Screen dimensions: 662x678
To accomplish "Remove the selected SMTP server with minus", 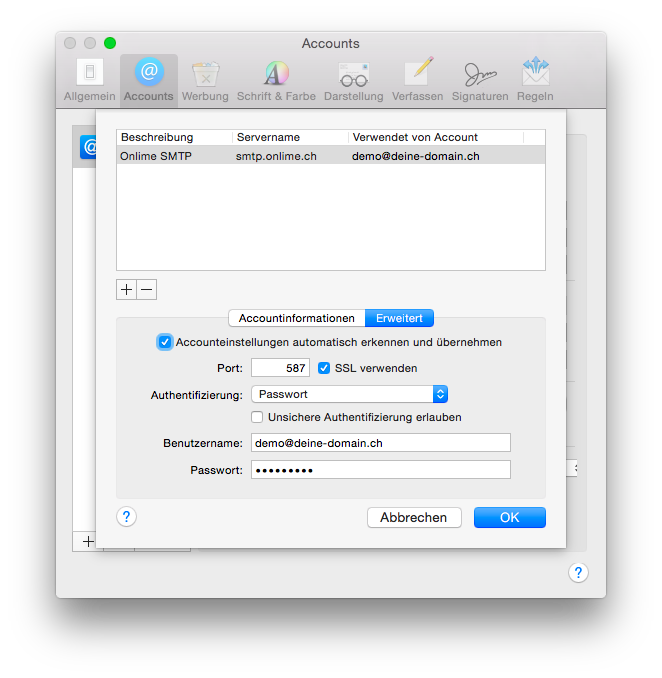I will pyautogui.click(x=147, y=289).
